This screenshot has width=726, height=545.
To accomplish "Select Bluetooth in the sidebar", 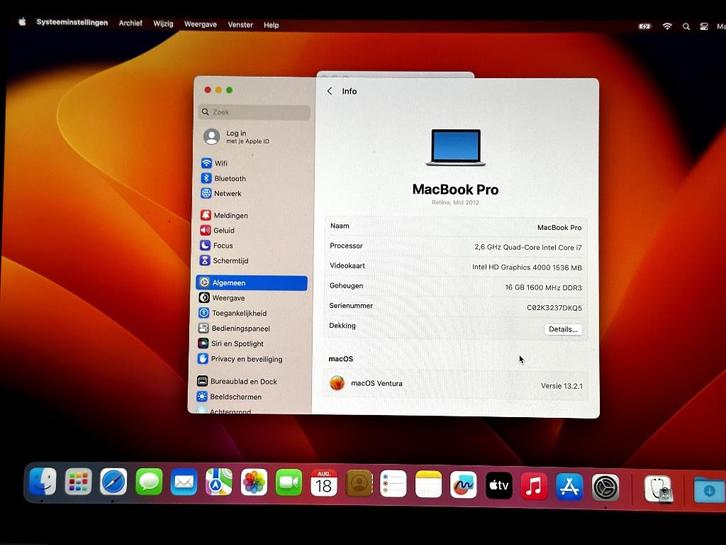I will 229,178.
